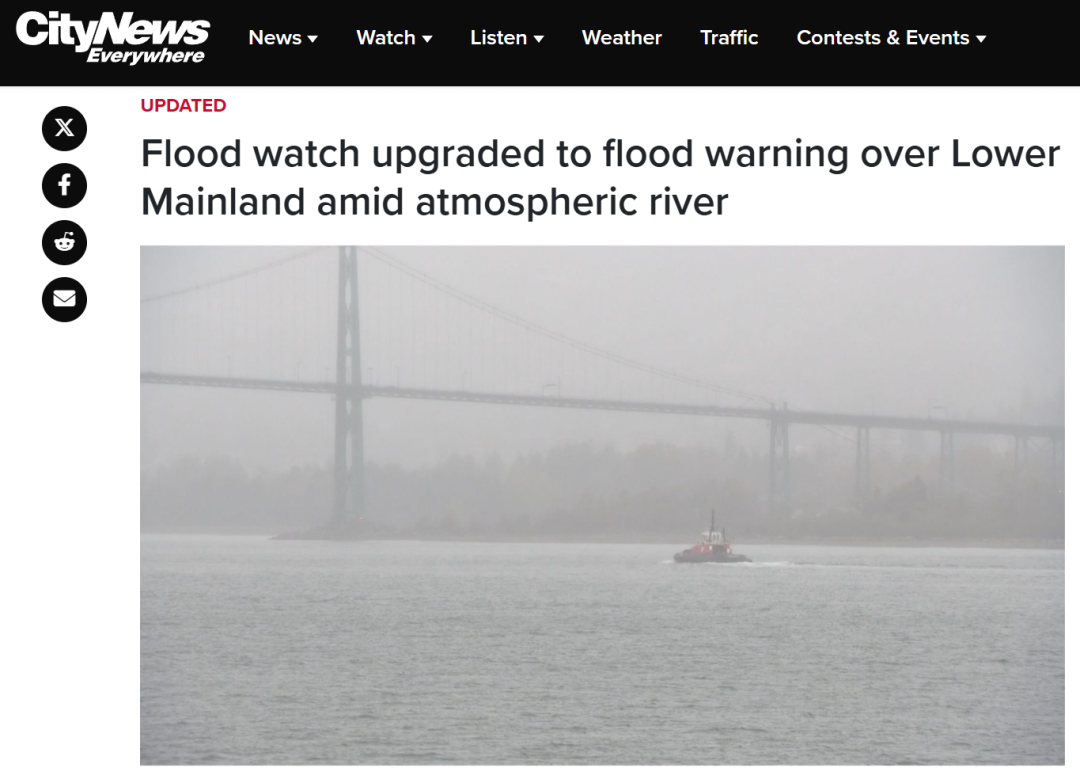Image resolution: width=1080 pixels, height=779 pixels.
Task: Expand the Listen dropdown arrow
Action: click(539, 39)
